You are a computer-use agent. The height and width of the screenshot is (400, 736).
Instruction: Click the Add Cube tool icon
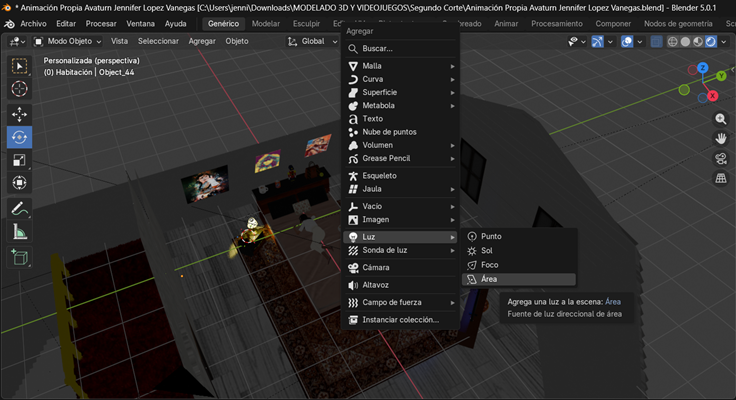(x=19, y=257)
